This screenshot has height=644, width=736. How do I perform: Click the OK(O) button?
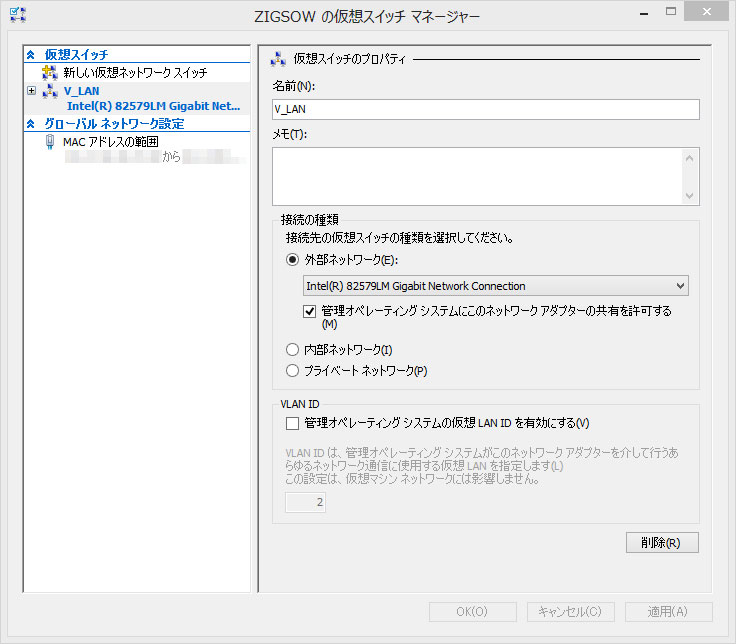pos(473,612)
